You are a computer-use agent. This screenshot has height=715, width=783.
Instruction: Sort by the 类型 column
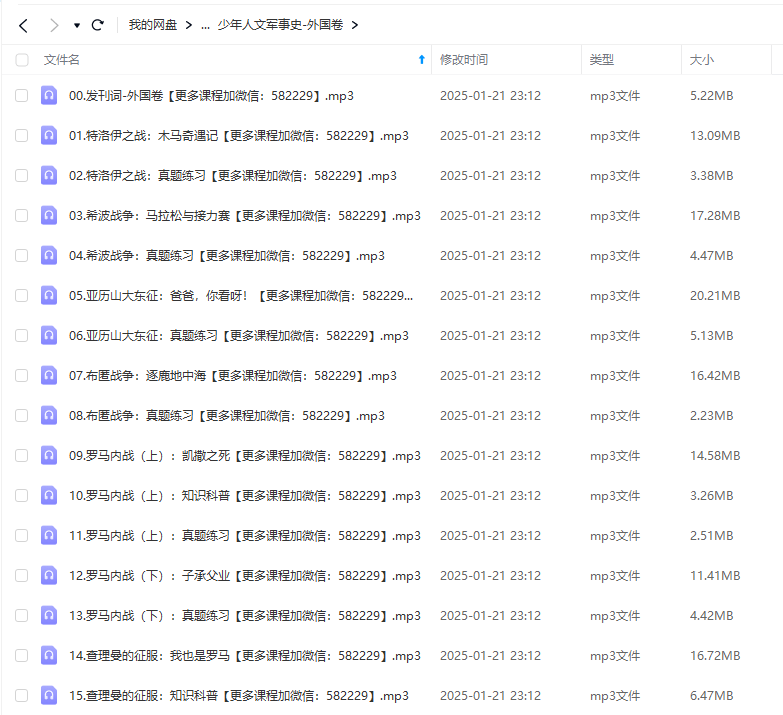point(602,60)
